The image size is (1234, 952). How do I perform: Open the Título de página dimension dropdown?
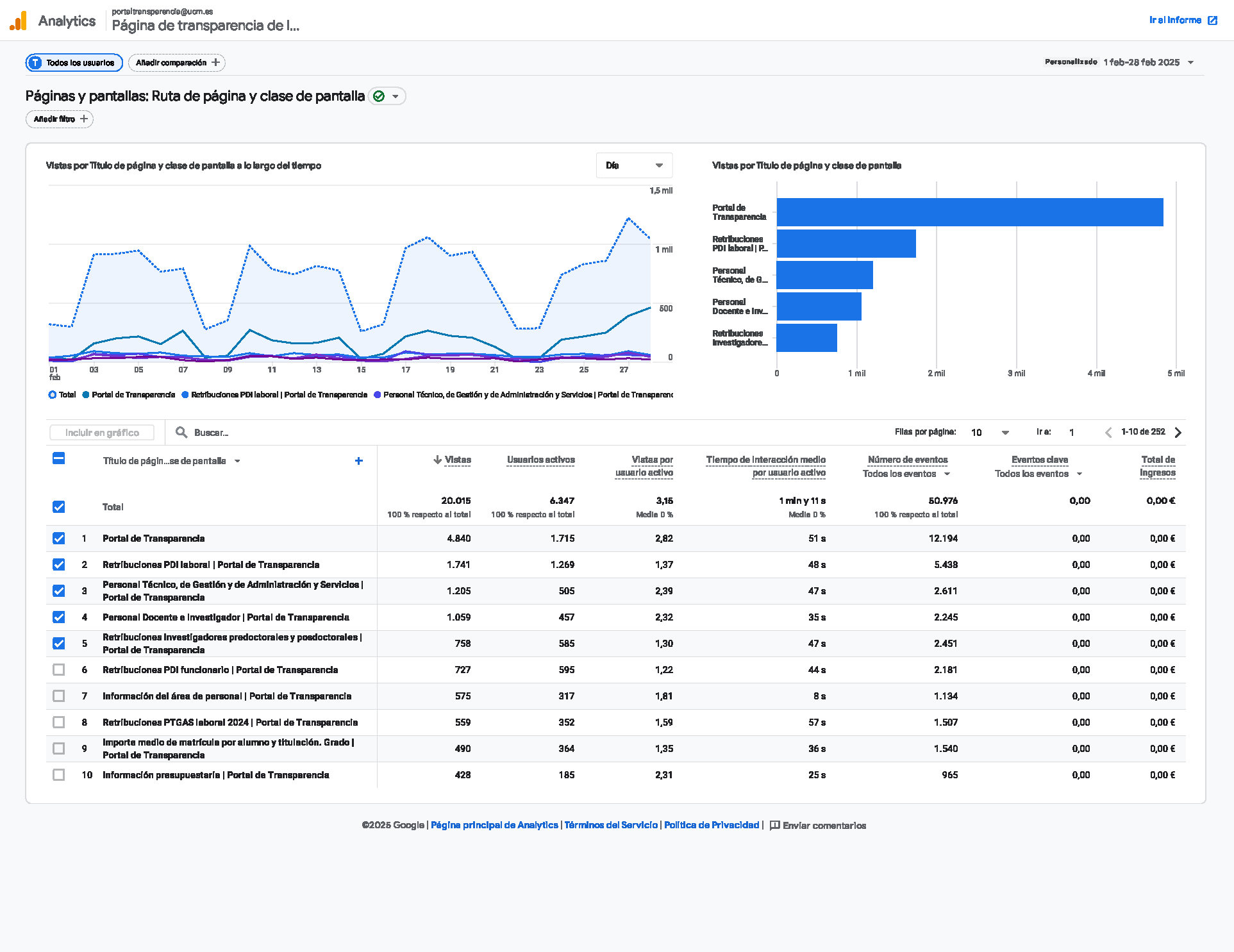(172, 461)
